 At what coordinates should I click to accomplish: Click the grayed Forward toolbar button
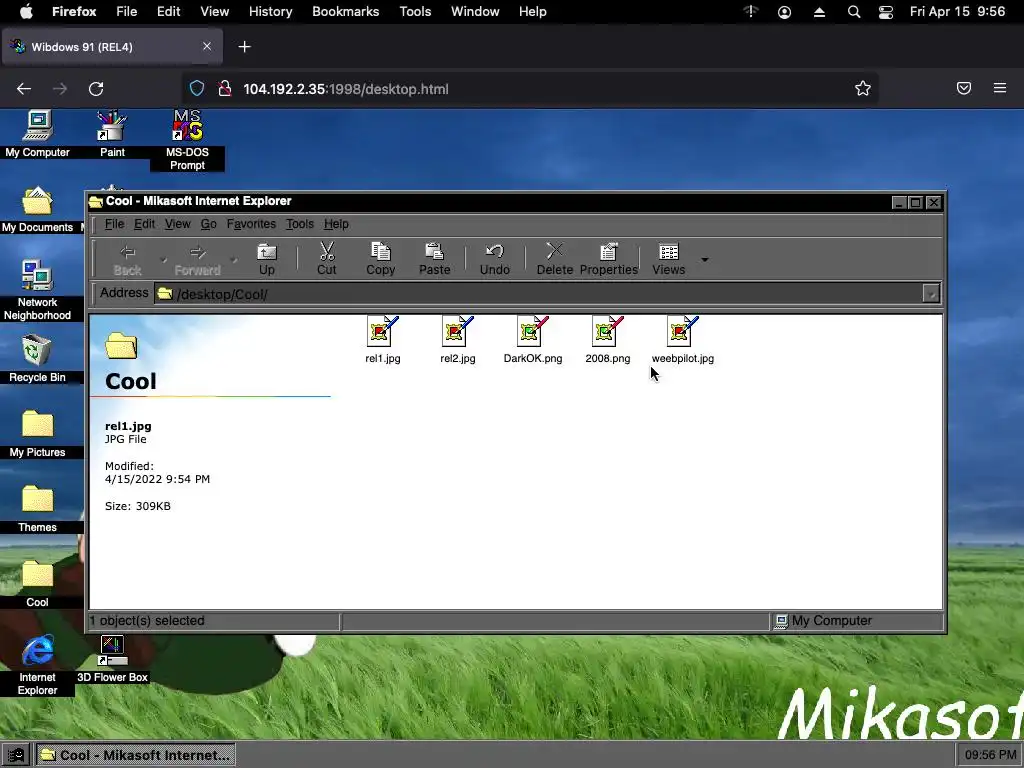[x=197, y=259]
